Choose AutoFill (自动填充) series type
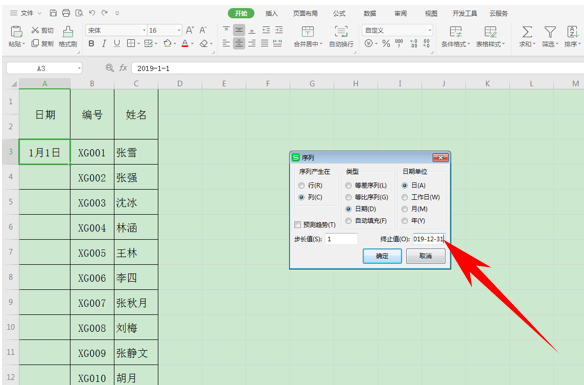 (348, 221)
